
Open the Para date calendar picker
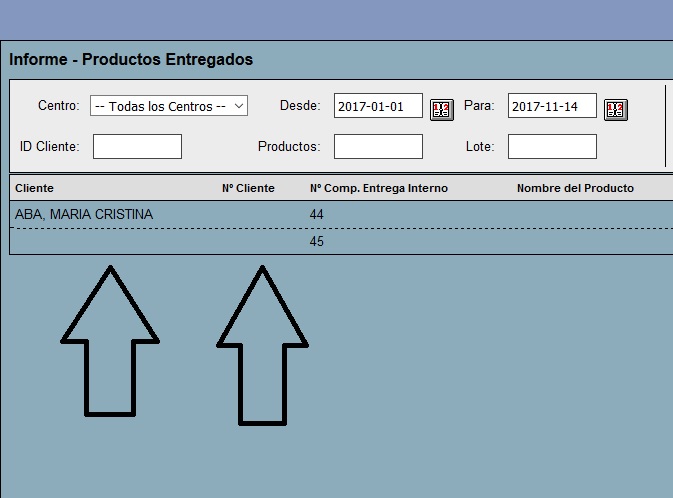click(x=615, y=110)
